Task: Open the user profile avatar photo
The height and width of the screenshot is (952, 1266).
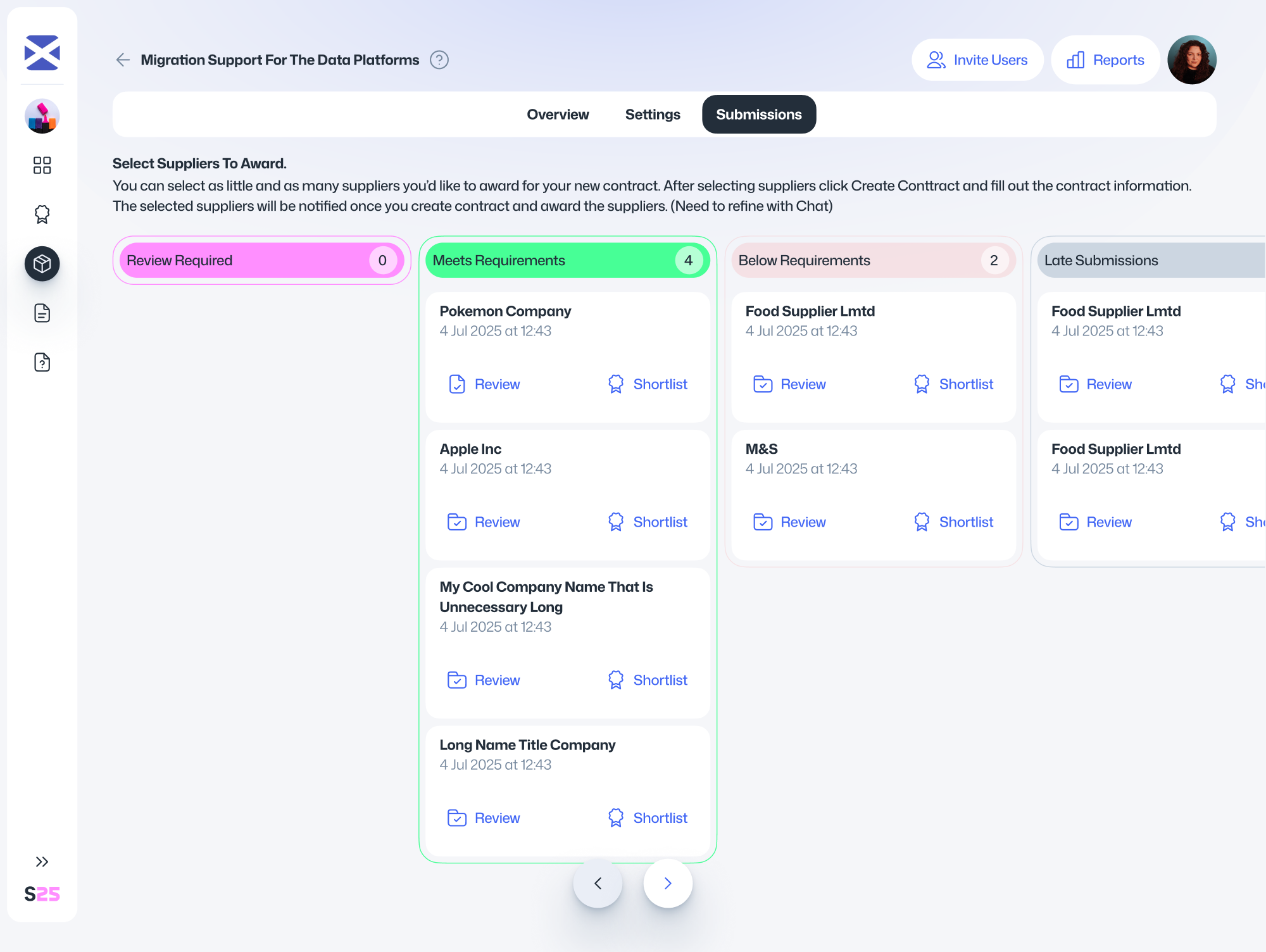Action: (x=1191, y=60)
